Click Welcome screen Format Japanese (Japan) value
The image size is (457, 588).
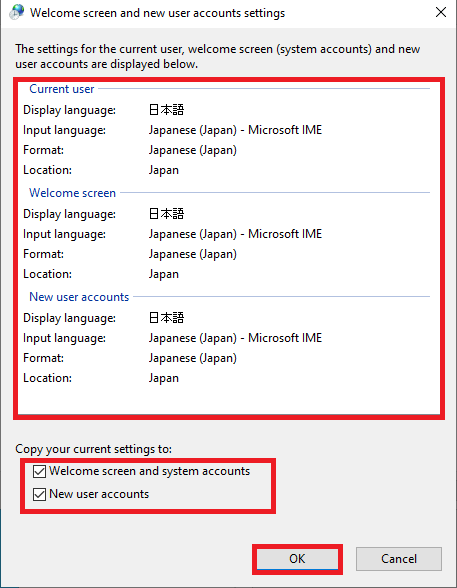point(193,254)
